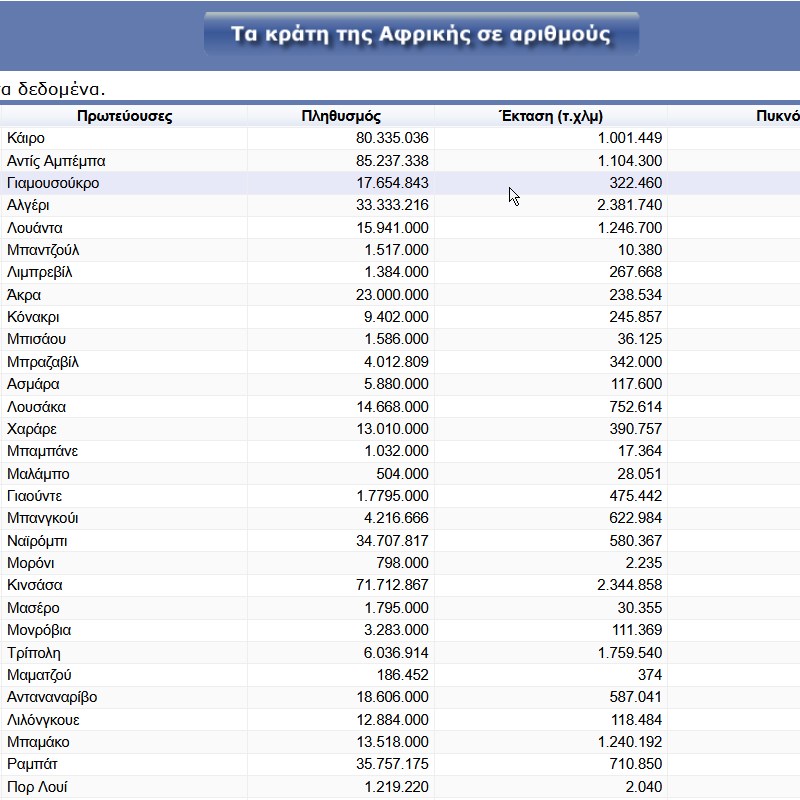Click the Γιαούντε capital cell
This screenshot has height=800, width=800.
click(x=124, y=496)
